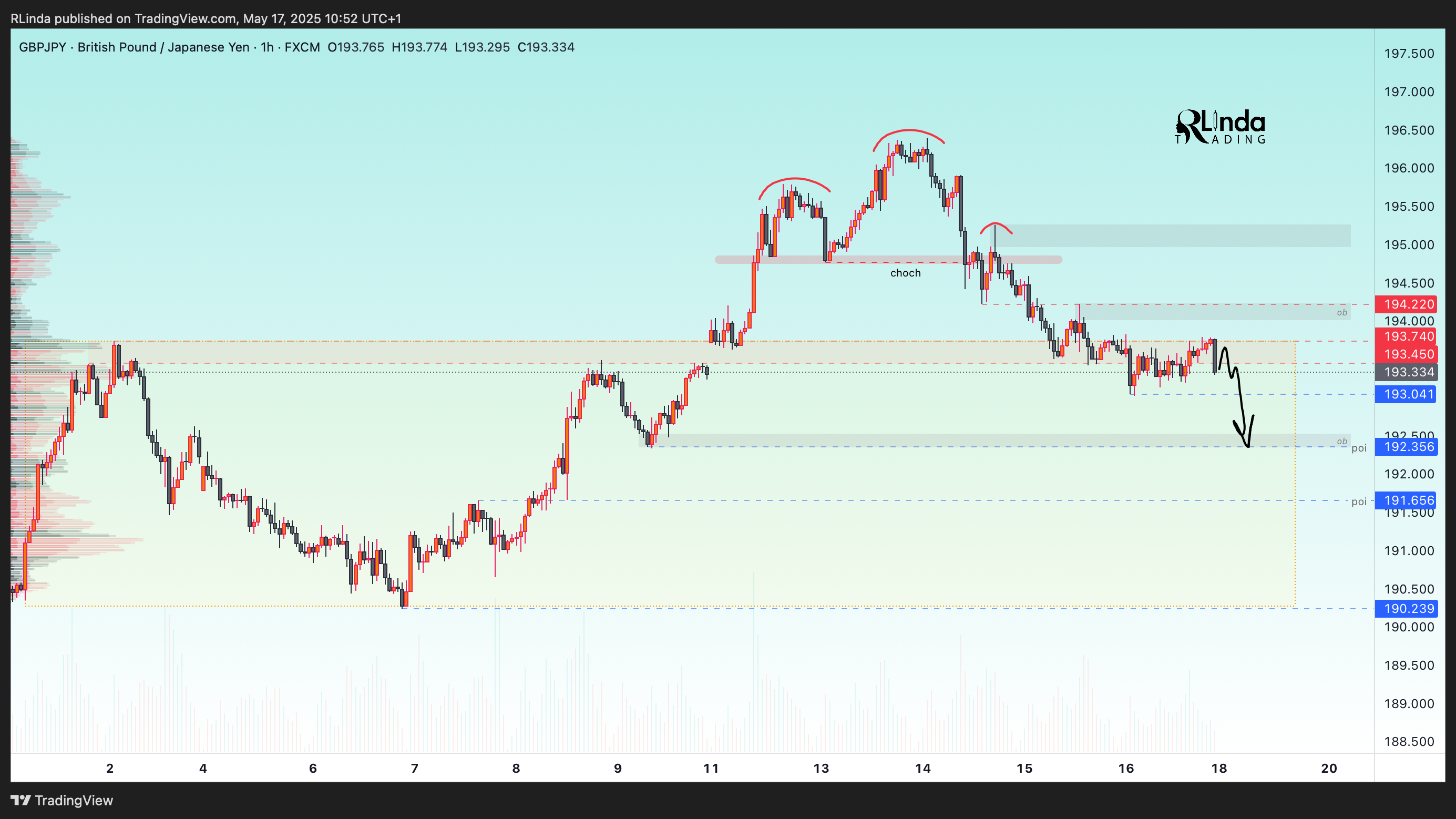Screen dimensions: 1456x819
Task: Click the 'poi' label near 192.356
Action: (x=1359, y=448)
